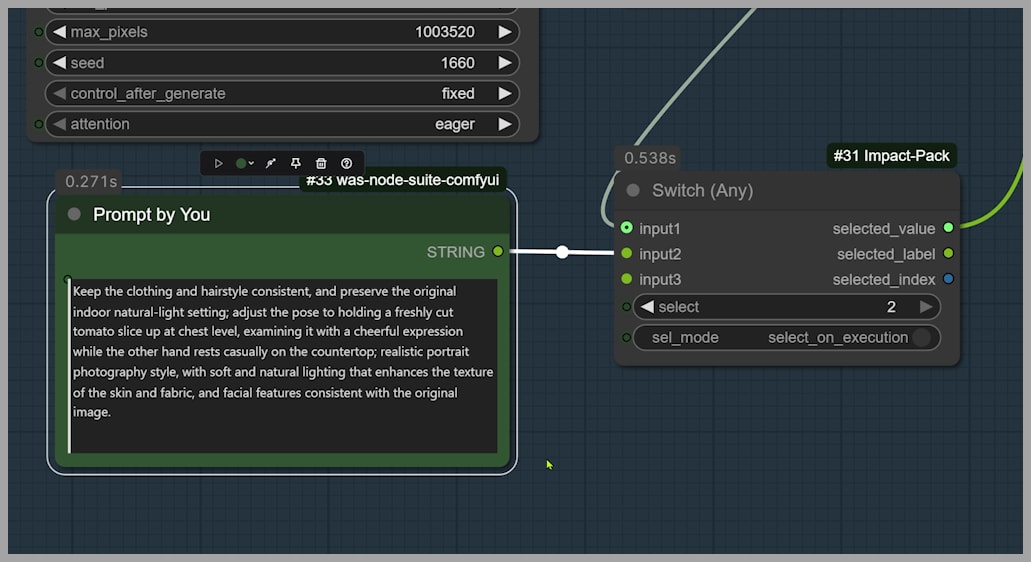The height and width of the screenshot is (562, 1031).
Task: Open the green node color picker dropdown
Action: point(245,163)
